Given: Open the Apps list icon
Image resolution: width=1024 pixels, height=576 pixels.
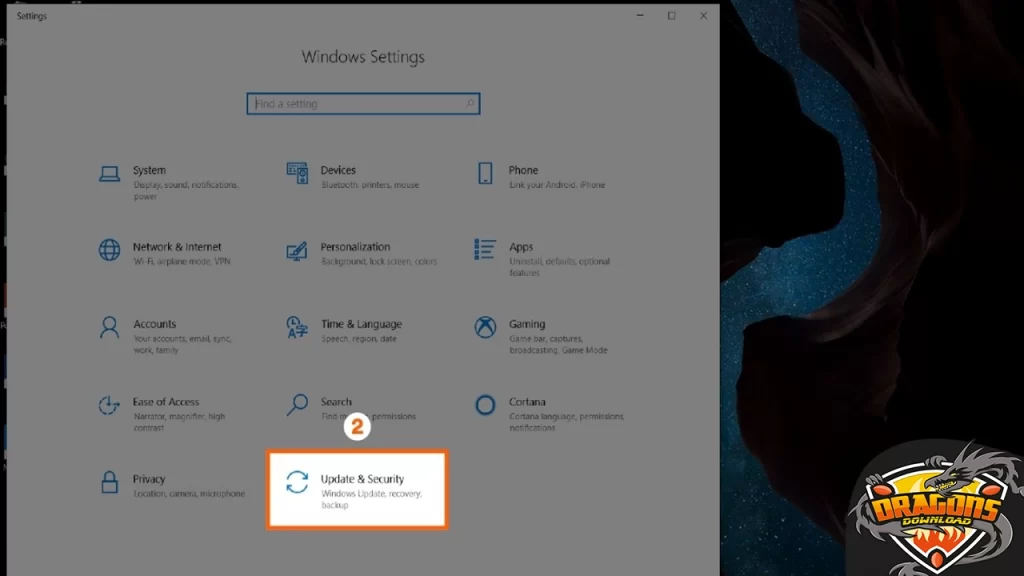Looking at the screenshot, I should tap(485, 248).
